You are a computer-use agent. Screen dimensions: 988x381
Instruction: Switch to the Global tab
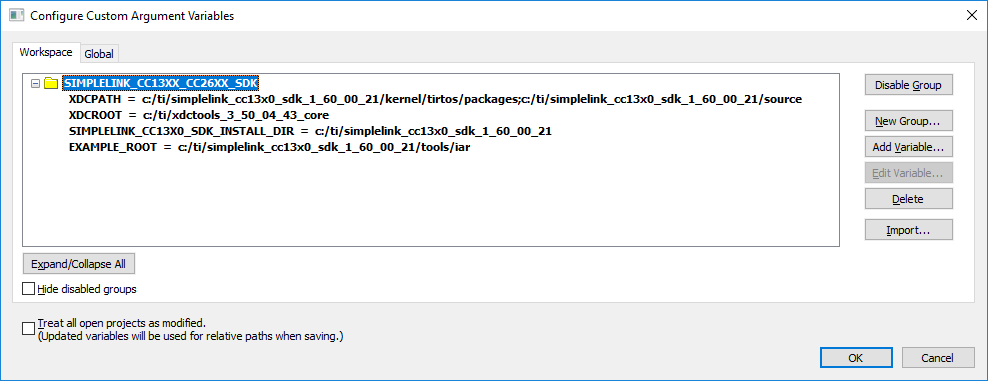[x=99, y=54]
